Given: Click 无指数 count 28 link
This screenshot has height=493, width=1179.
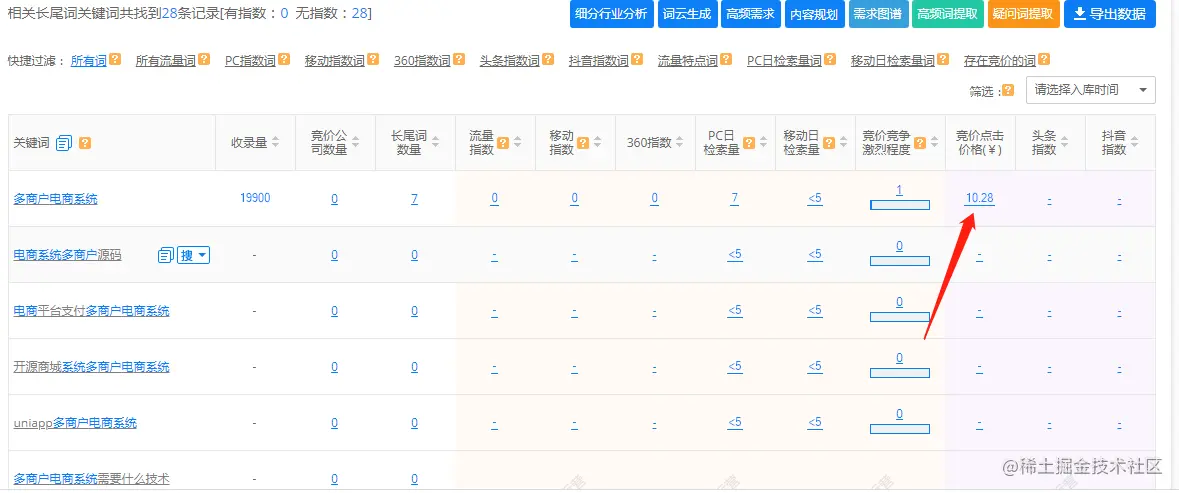Looking at the screenshot, I should tap(359, 14).
